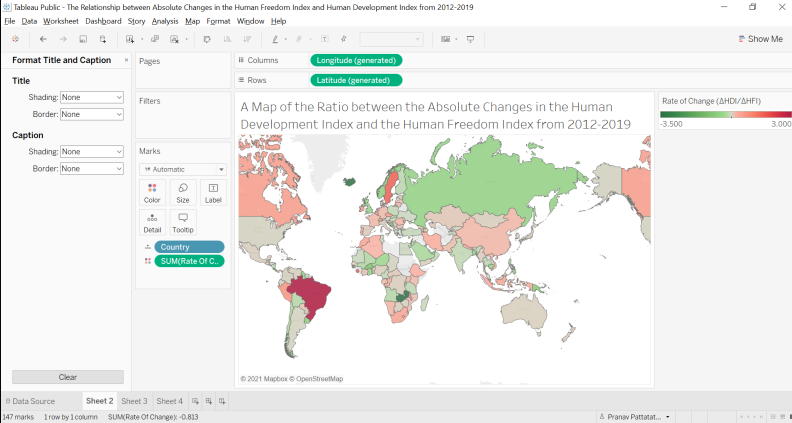Open the Color marks card

152,193
